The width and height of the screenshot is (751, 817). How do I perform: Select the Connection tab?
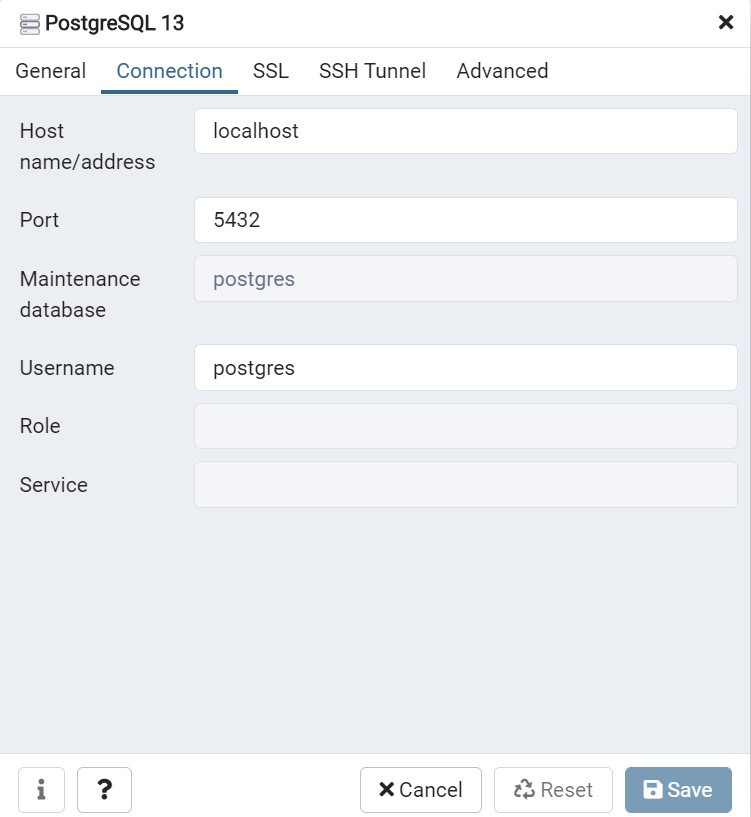[x=169, y=71]
